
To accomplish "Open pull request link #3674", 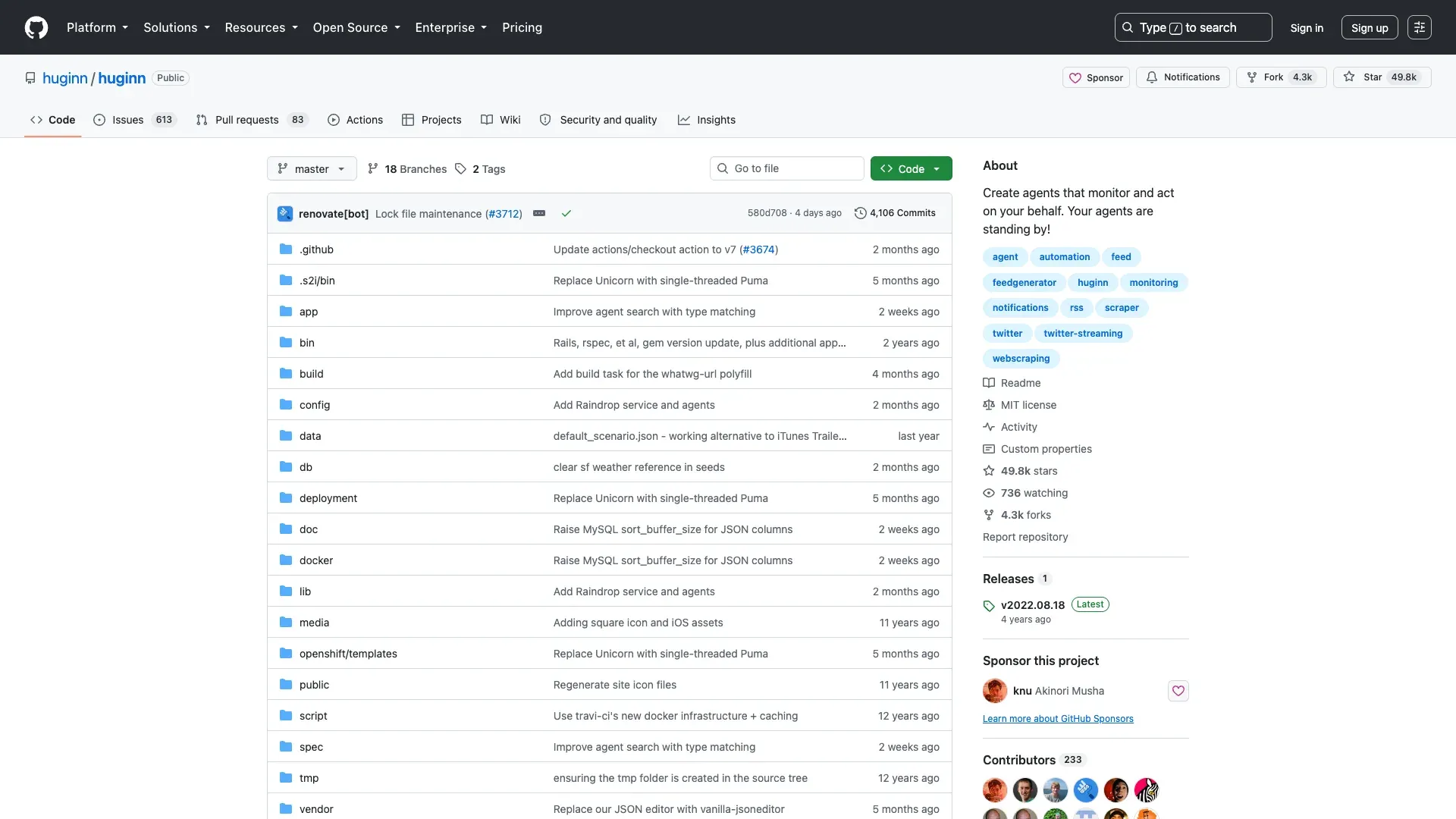I will coord(758,249).
